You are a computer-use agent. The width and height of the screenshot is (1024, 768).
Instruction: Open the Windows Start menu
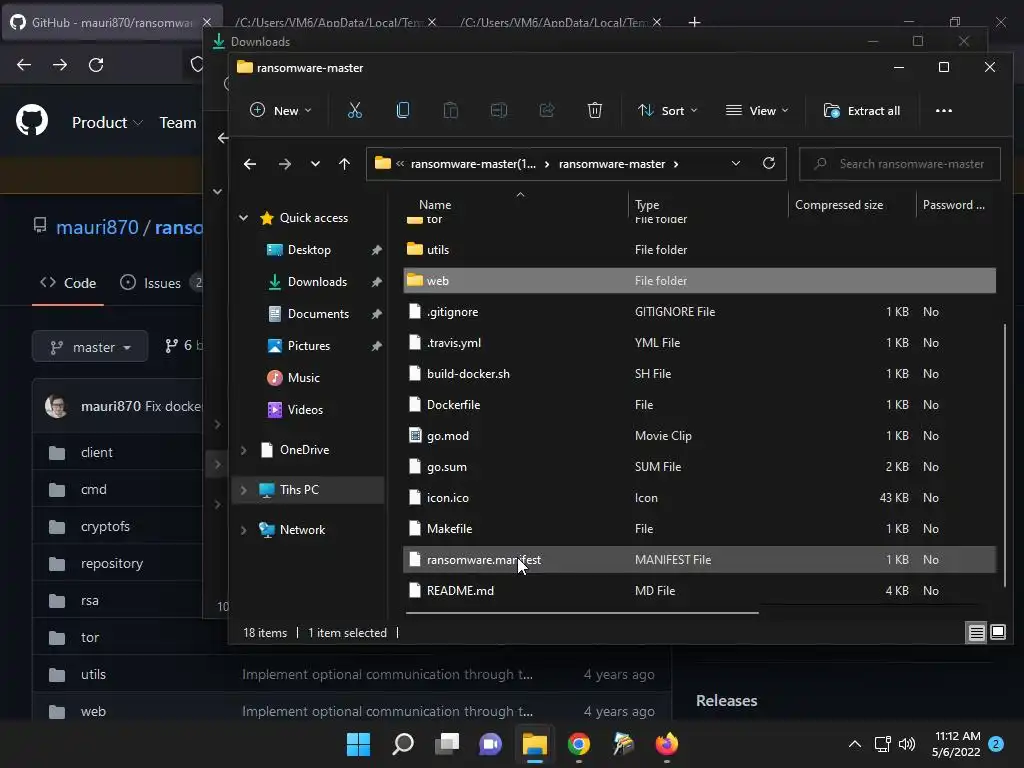coord(358,744)
